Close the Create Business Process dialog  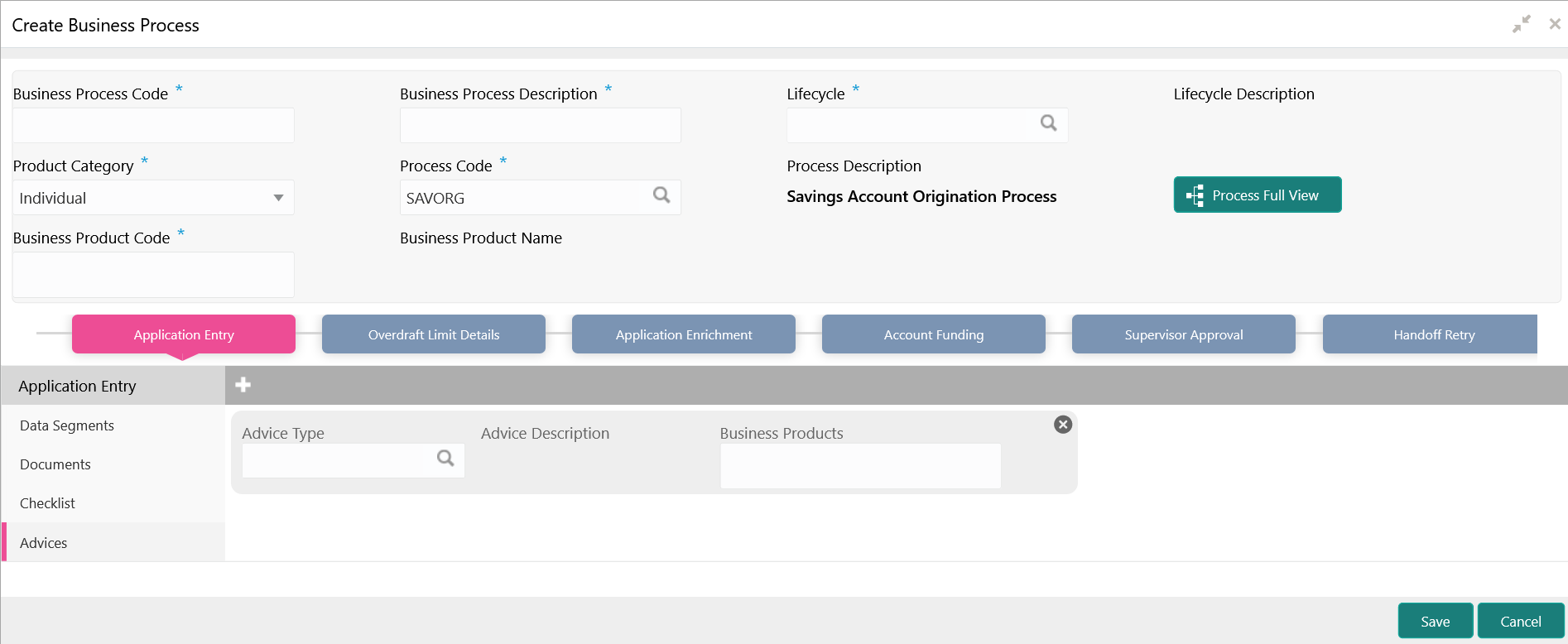[1555, 25]
